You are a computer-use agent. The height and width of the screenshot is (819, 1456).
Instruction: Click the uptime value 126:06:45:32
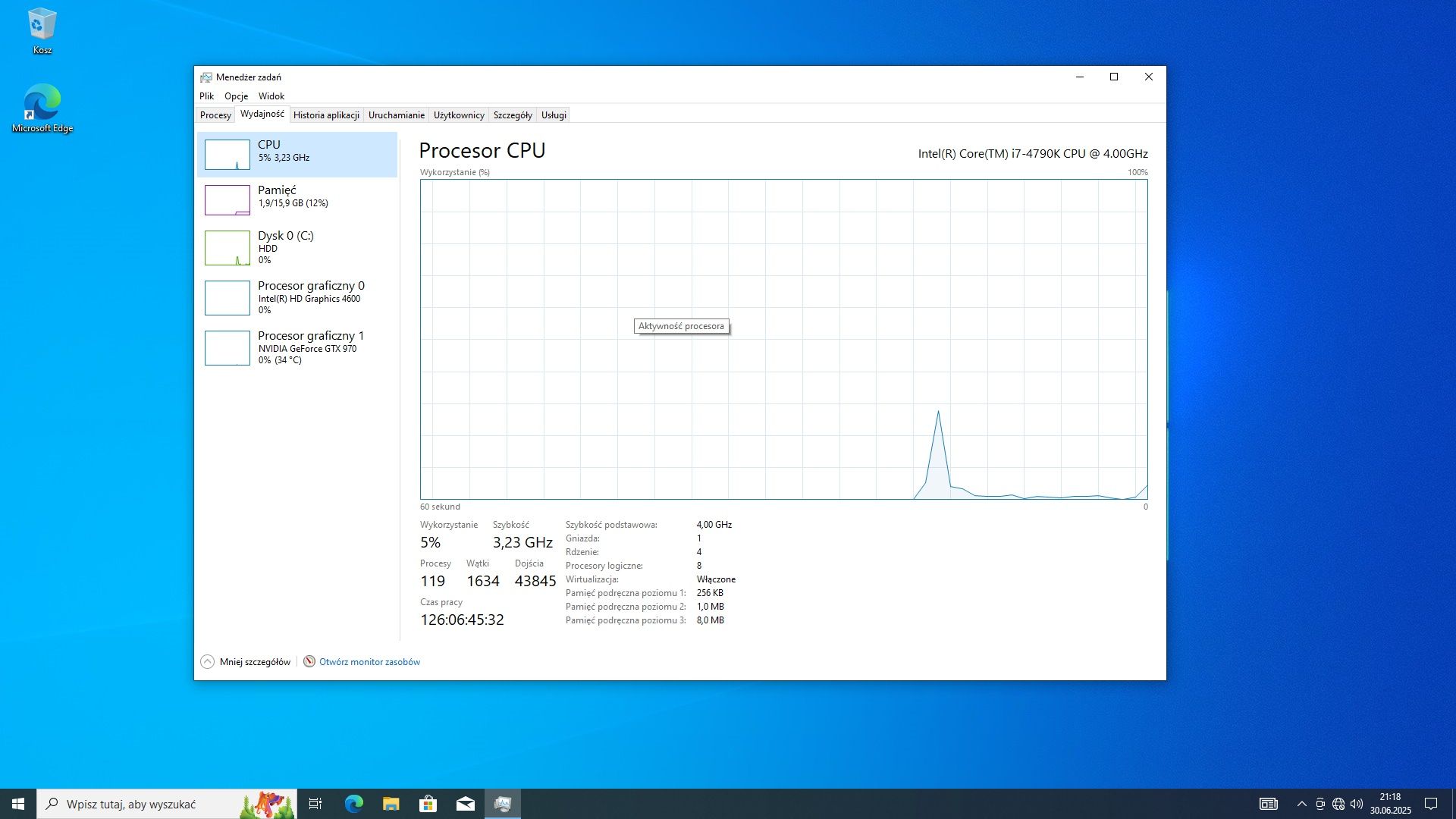(462, 620)
